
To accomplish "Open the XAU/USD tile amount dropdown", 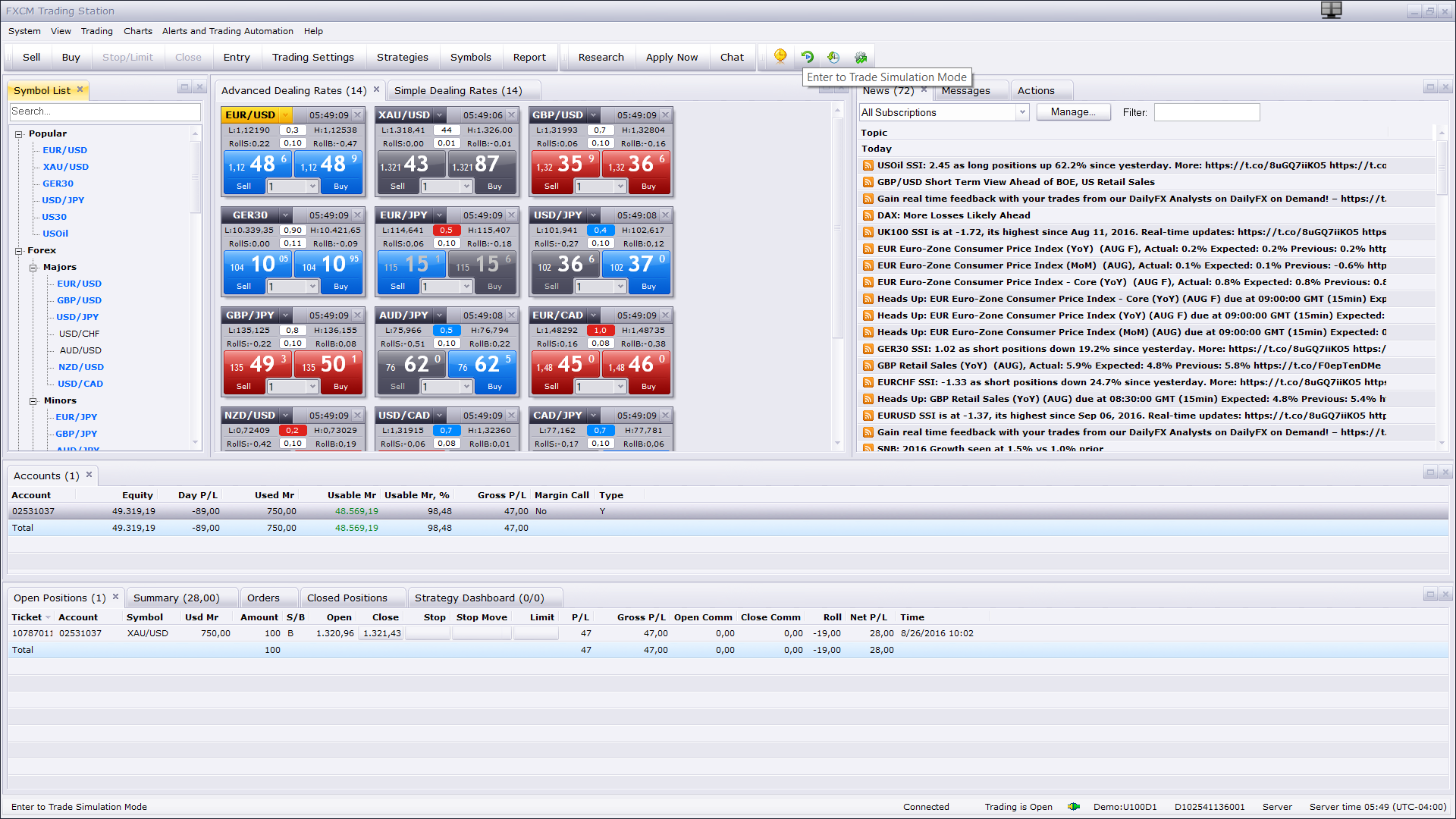I will pyautogui.click(x=466, y=186).
